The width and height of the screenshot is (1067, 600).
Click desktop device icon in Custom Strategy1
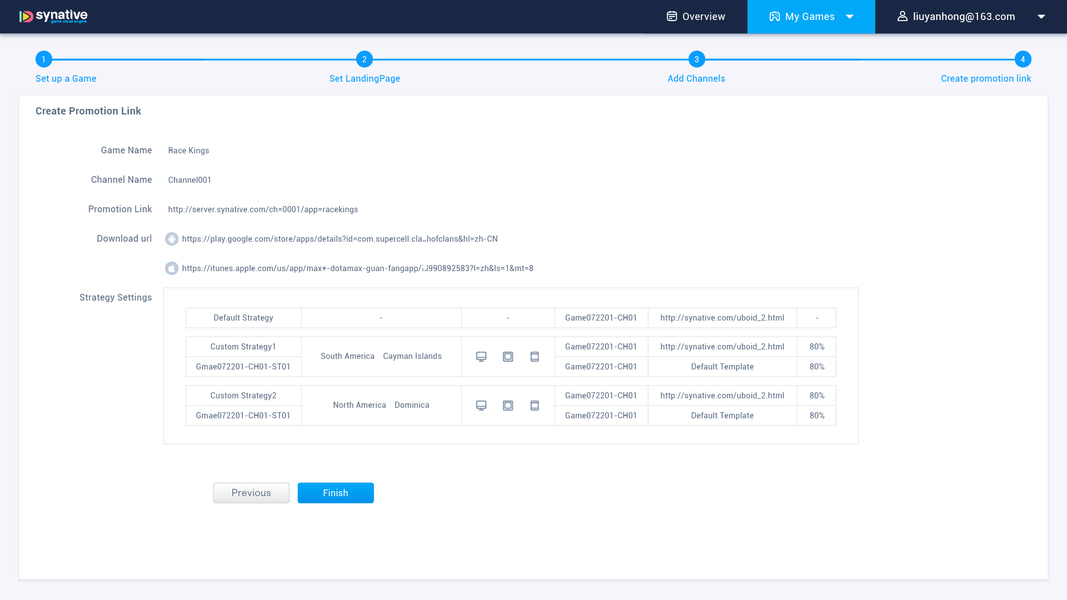[481, 356]
